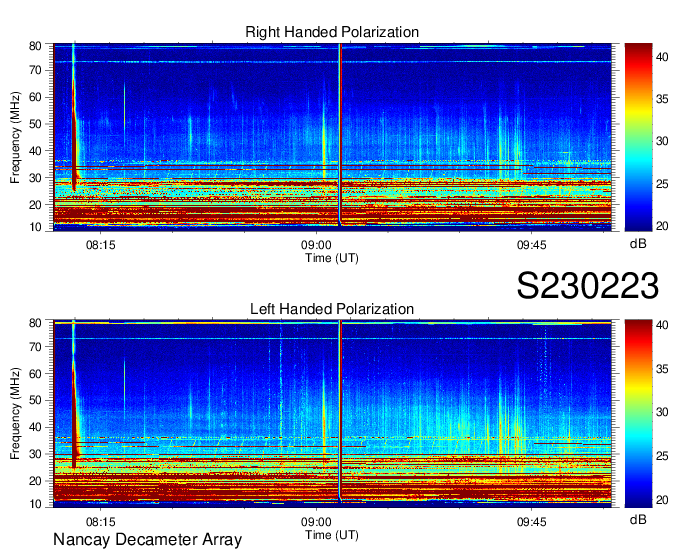This screenshot has width=680, height=552.
Task: Click the 80 MHz tick on bottom plot
Action: [x=35, y=323]
